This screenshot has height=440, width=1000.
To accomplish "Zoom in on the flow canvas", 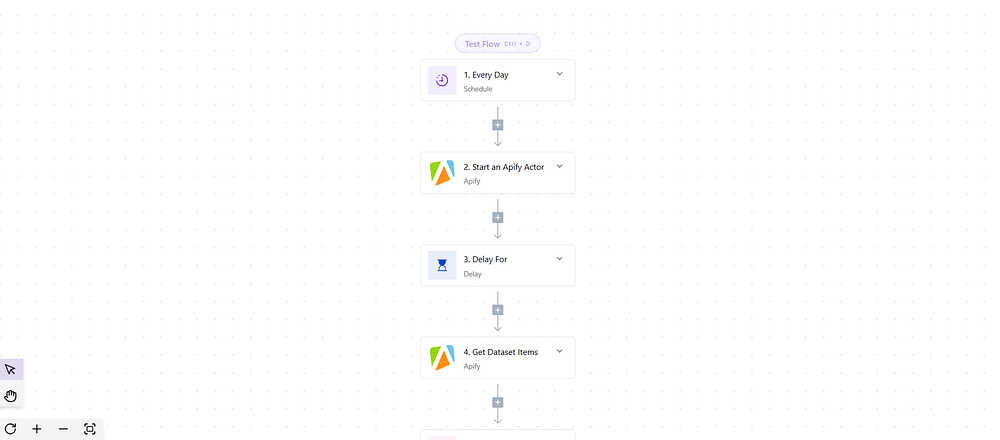I will 37,429.
